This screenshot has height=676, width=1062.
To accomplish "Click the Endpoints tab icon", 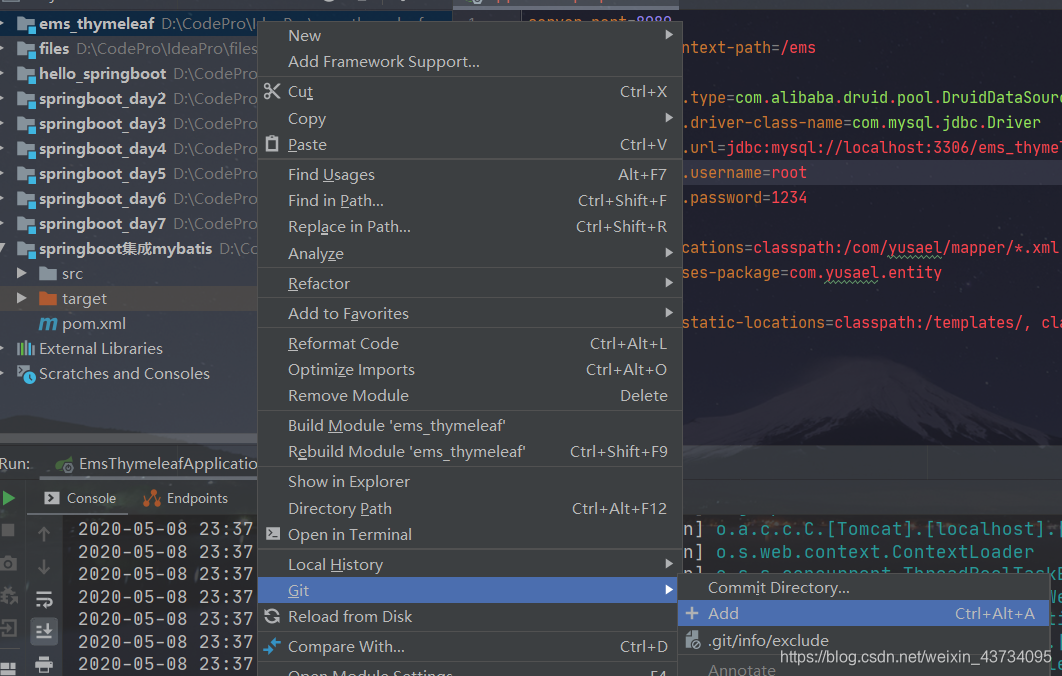I will coord(152,499).
